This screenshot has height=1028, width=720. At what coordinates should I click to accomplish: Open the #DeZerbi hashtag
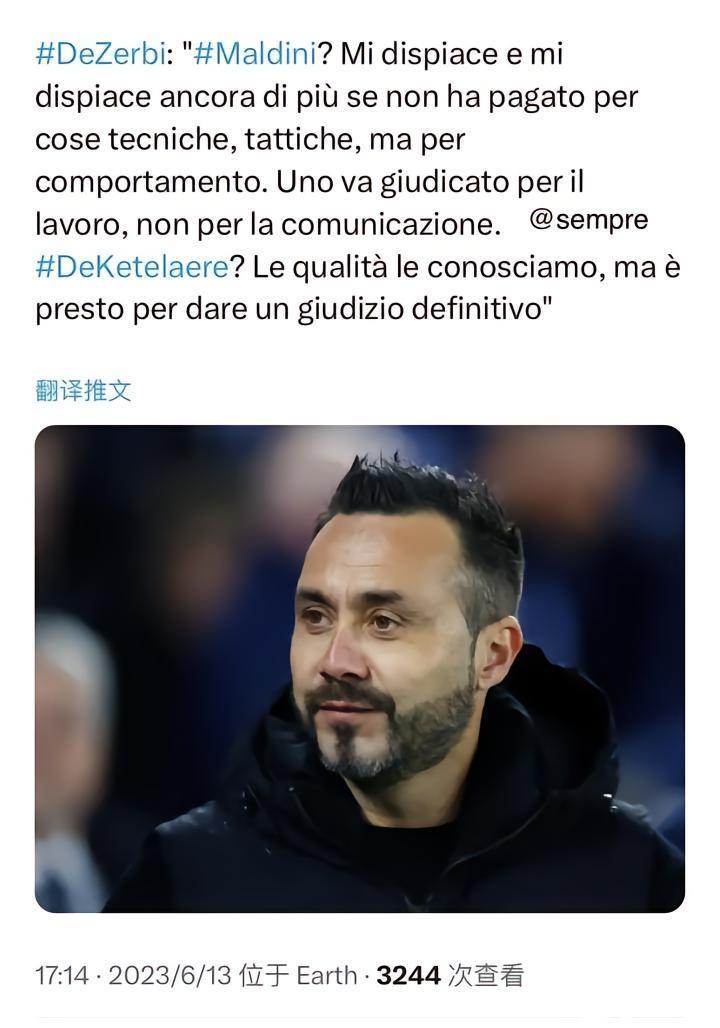point(100,54)
